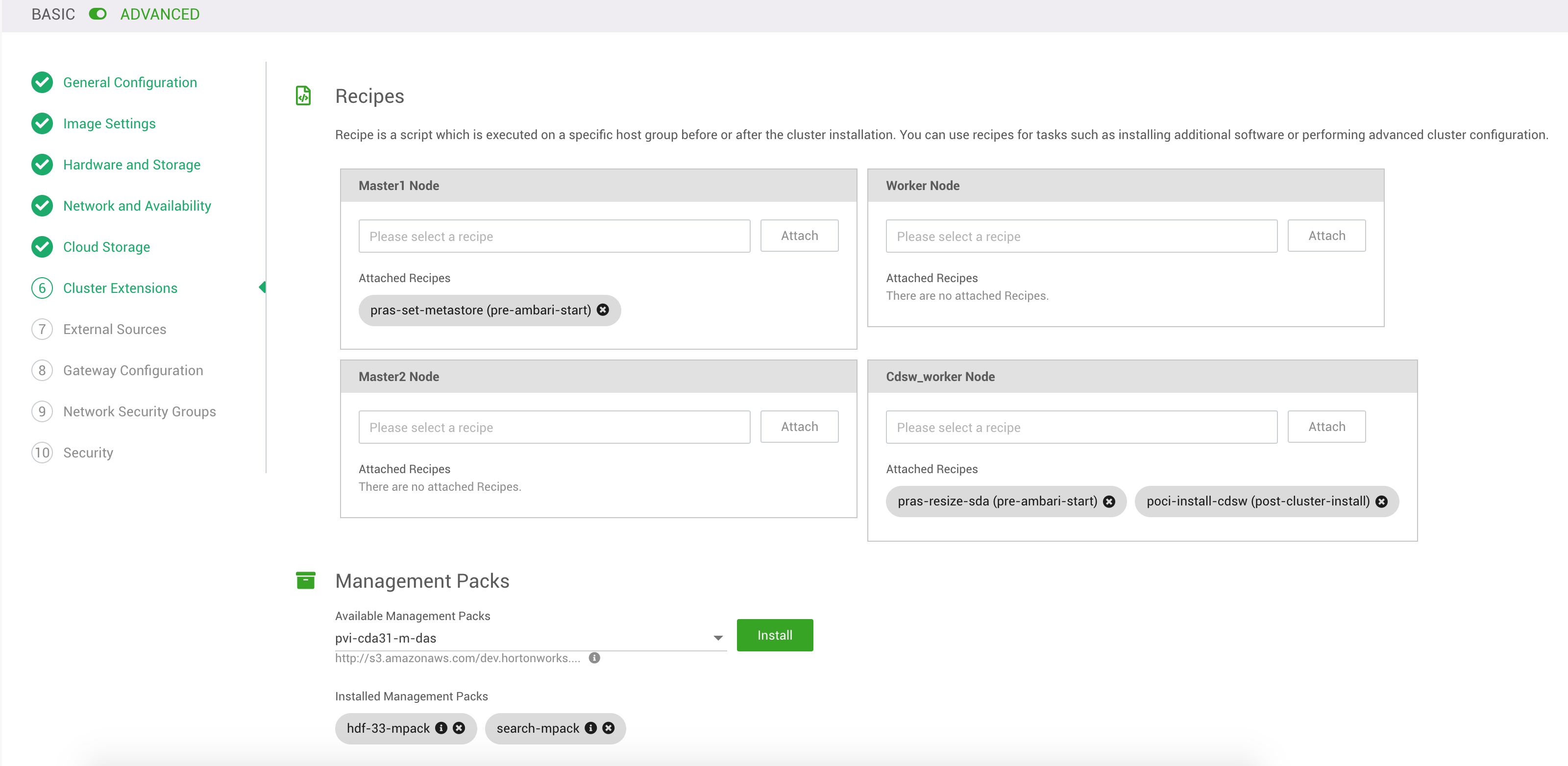Click the recipe input field for Cdsw_worker Node
The image size is (1568, 766).
(x=1080, y=427)
